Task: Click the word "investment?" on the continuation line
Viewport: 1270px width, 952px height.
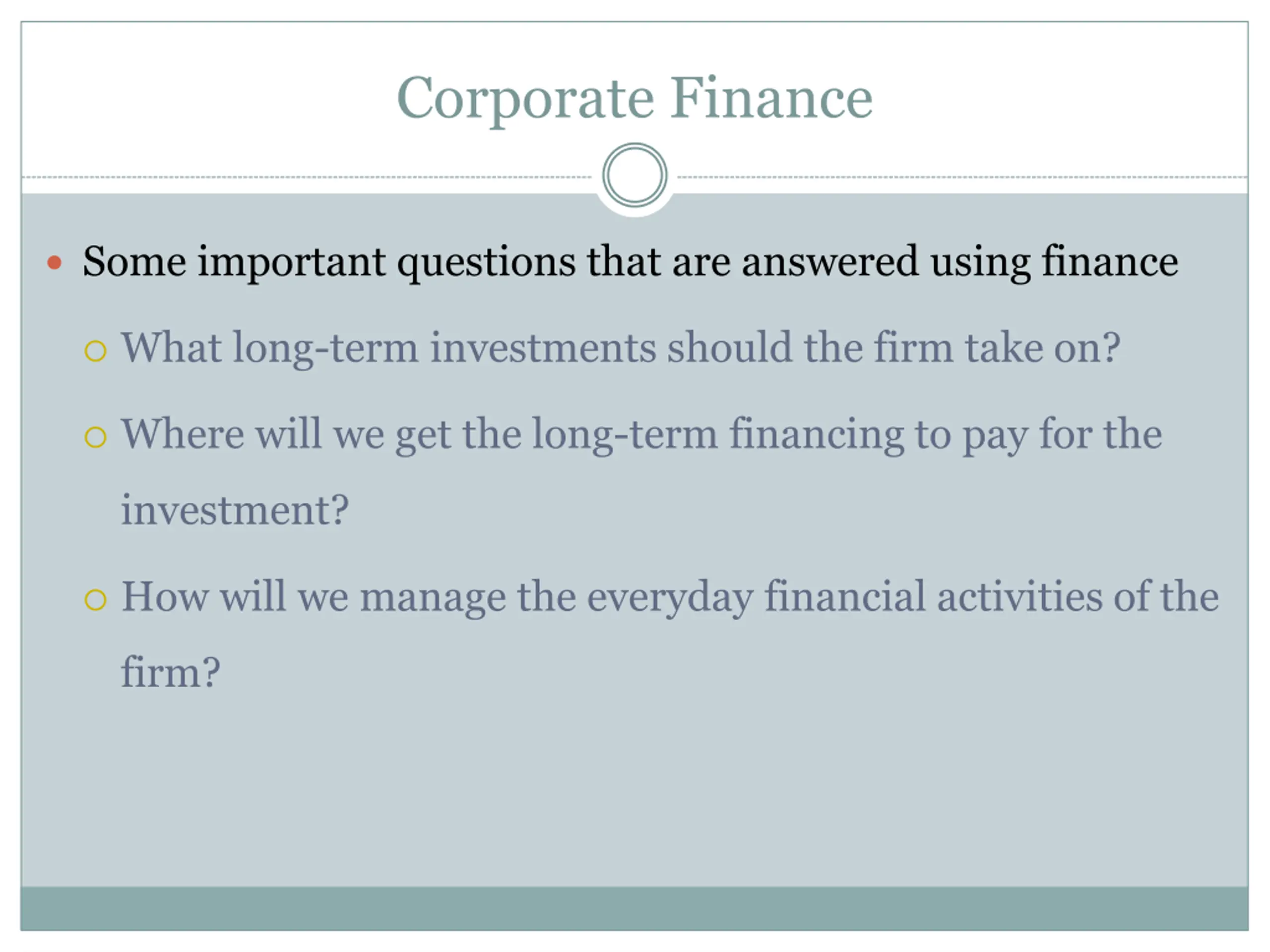Action: pos(234,510)
